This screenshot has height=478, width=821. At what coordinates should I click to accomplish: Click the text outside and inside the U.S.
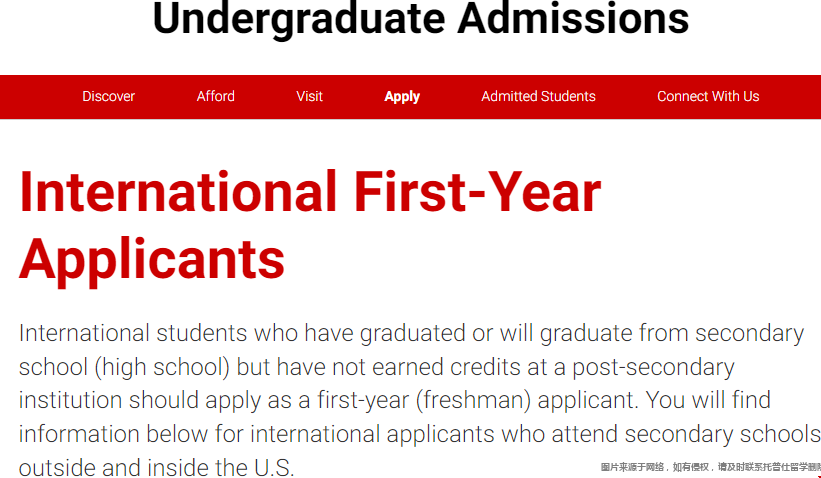tap(157, 467)
